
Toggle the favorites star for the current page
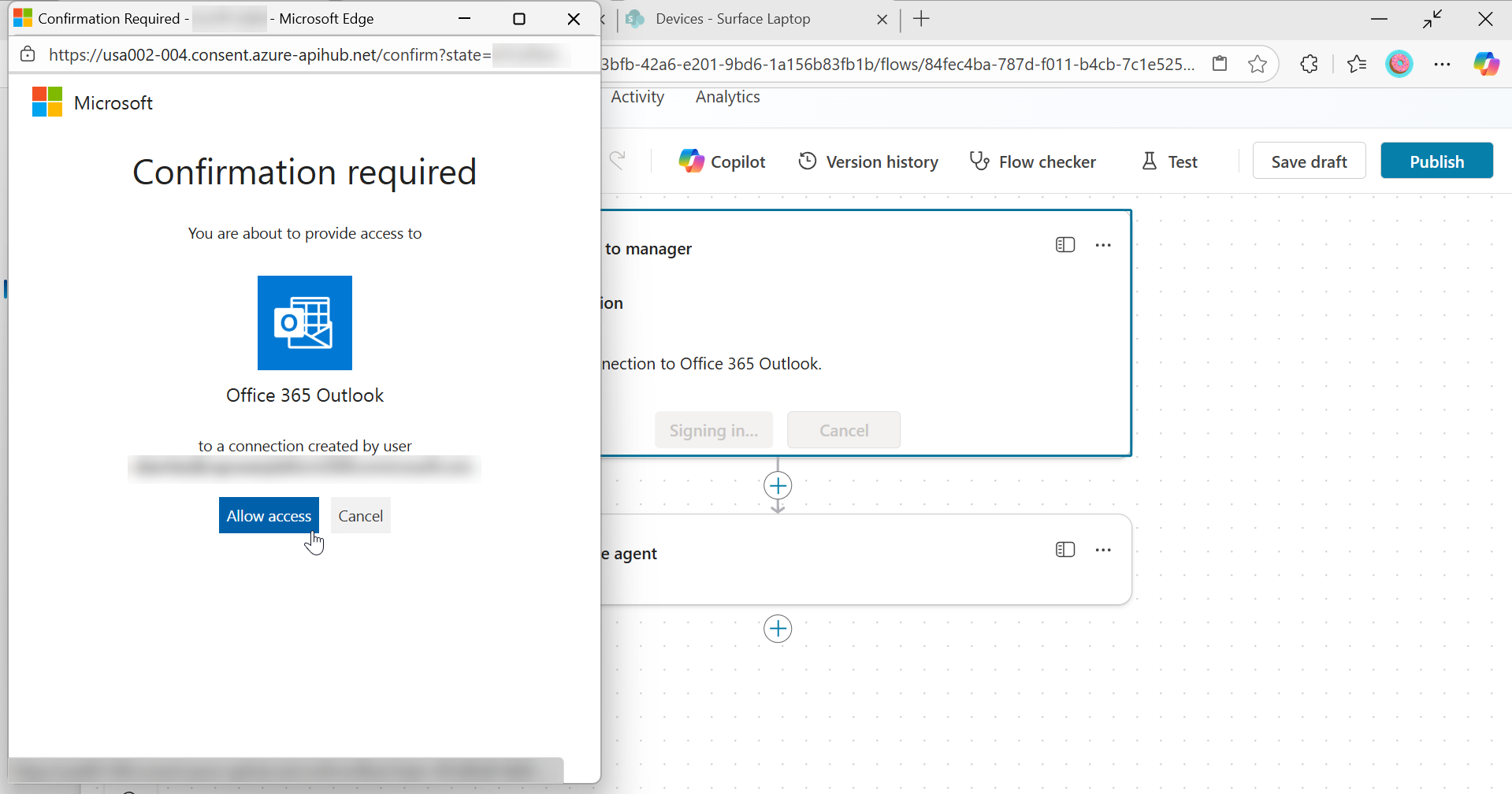coord(1258,64)
